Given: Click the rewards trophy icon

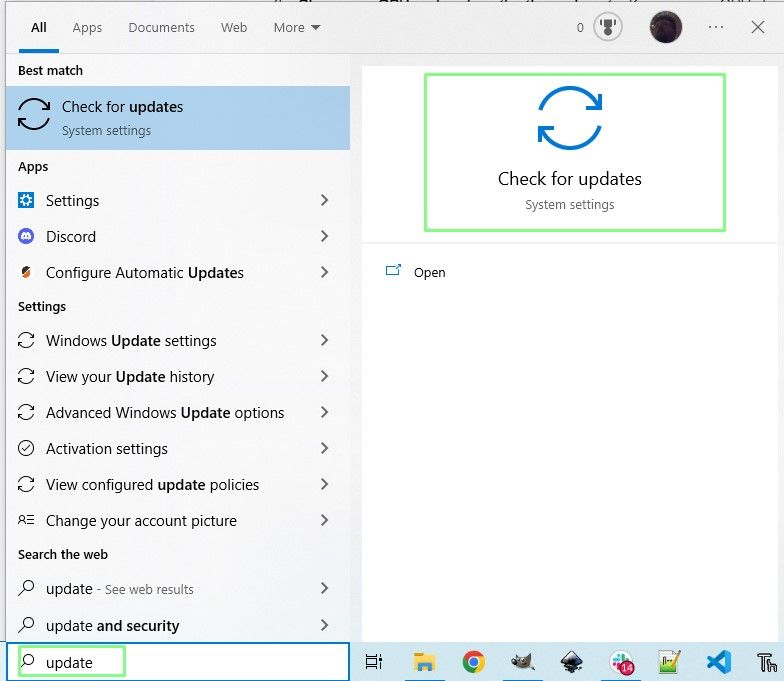Looking at the screenshot, I should pyautogui.click(x=608, y=27).
